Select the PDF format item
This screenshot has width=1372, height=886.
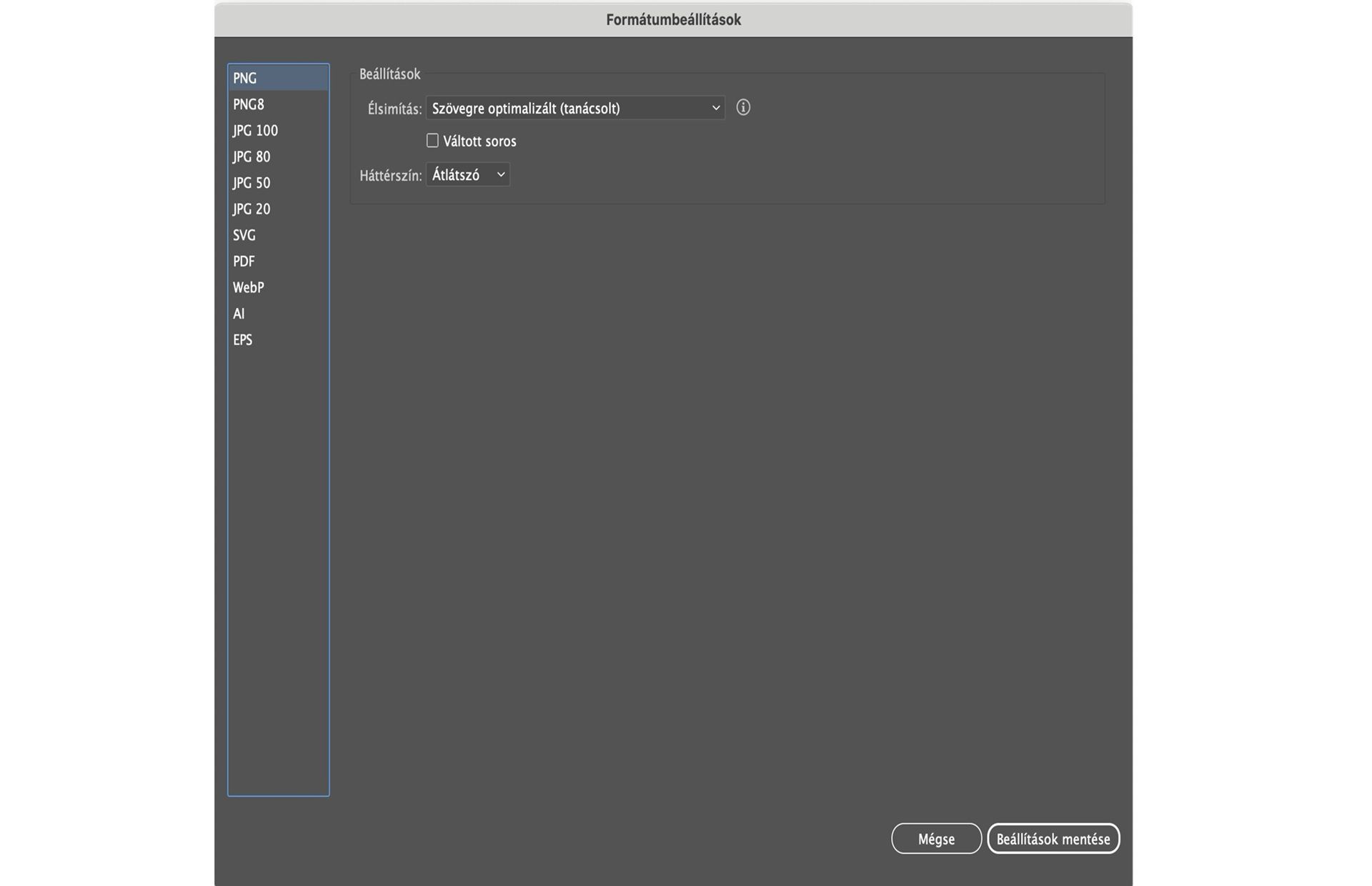tap(244, 262)
